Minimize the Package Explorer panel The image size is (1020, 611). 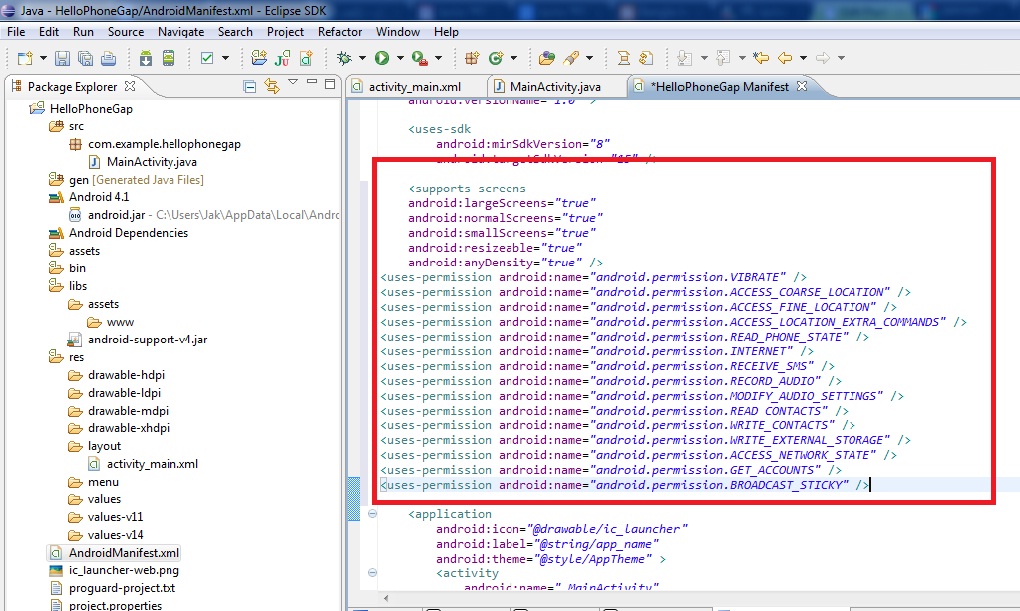coord(312,82)
